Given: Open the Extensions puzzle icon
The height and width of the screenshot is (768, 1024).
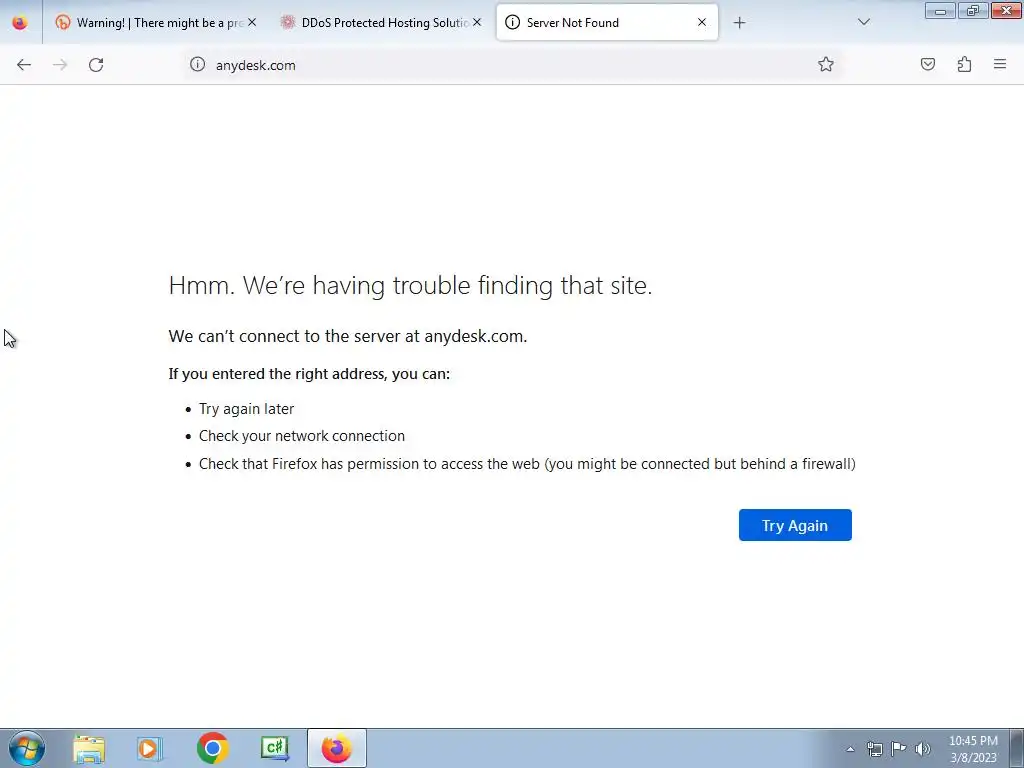Looking at the screenshot, I should click(x=964, y=64).
